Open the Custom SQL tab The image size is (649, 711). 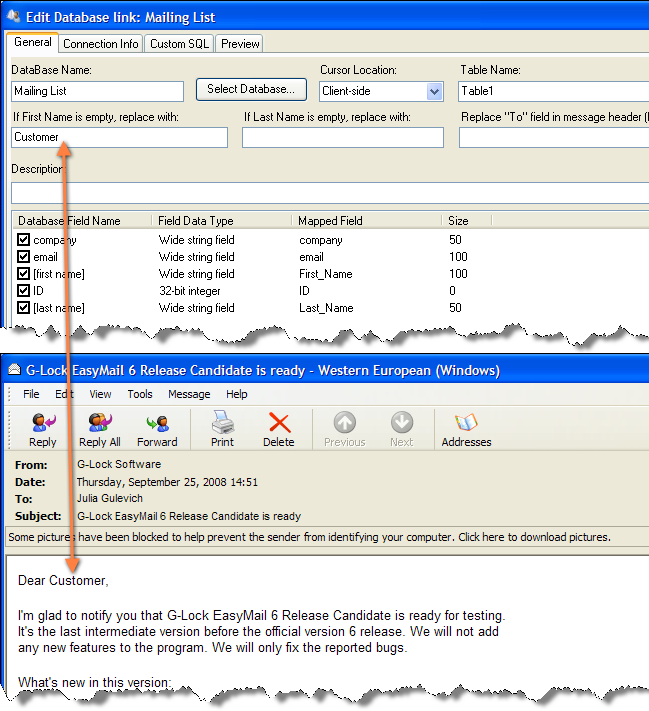pyautogui.click(x=179, y=44)
